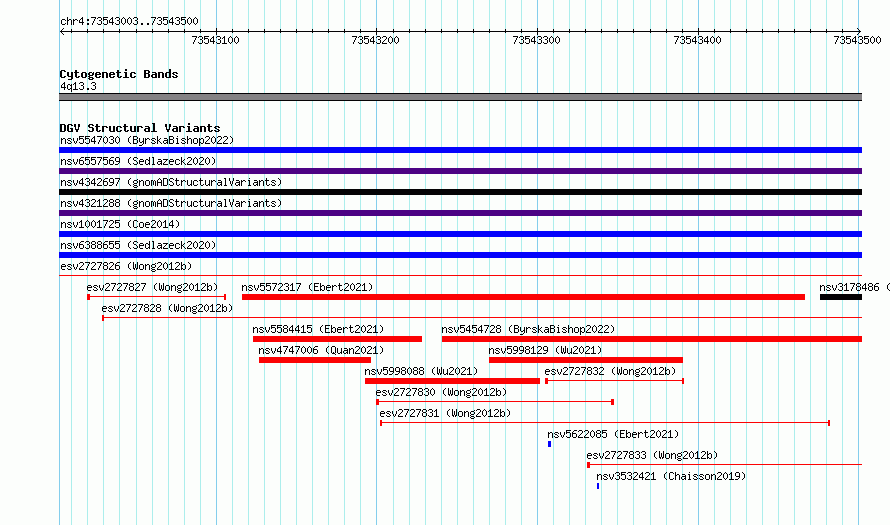Viewport: 890px width, 525px height.
Task: Click ruler position 73543100
Action: [215, 40]
